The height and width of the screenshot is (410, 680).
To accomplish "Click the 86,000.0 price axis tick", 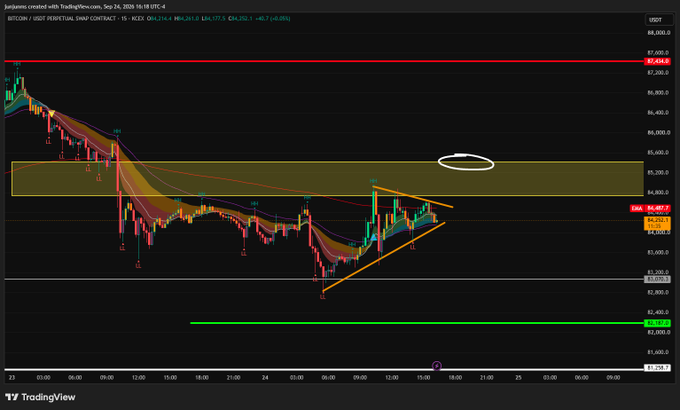I will tap(658, 132).
